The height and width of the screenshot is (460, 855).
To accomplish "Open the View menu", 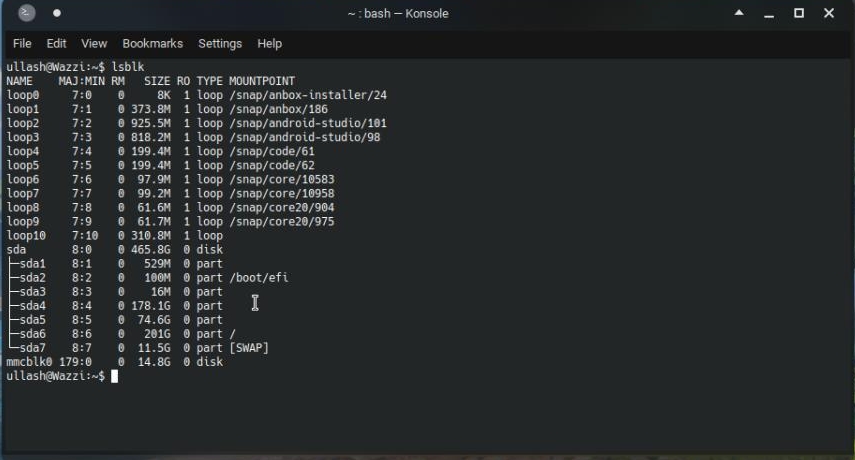I will tap(94, 44).
